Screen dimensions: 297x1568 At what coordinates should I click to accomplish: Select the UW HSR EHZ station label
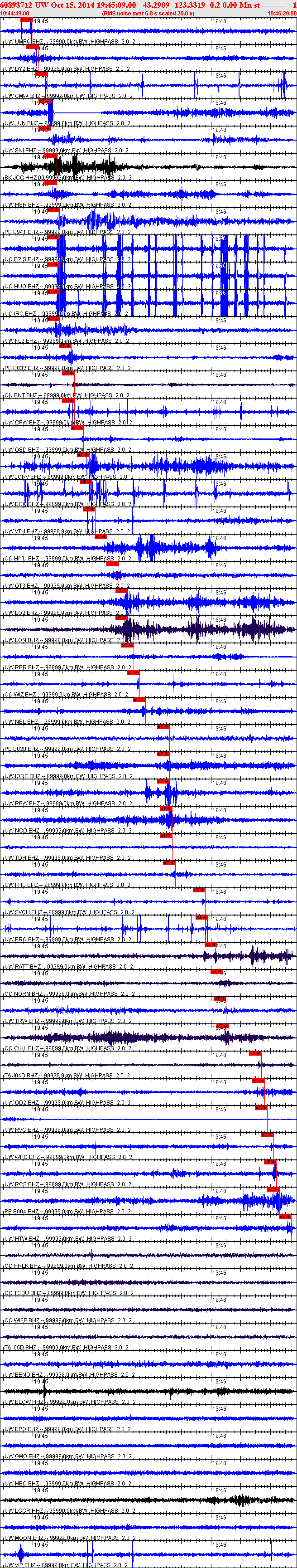[67, 205]
